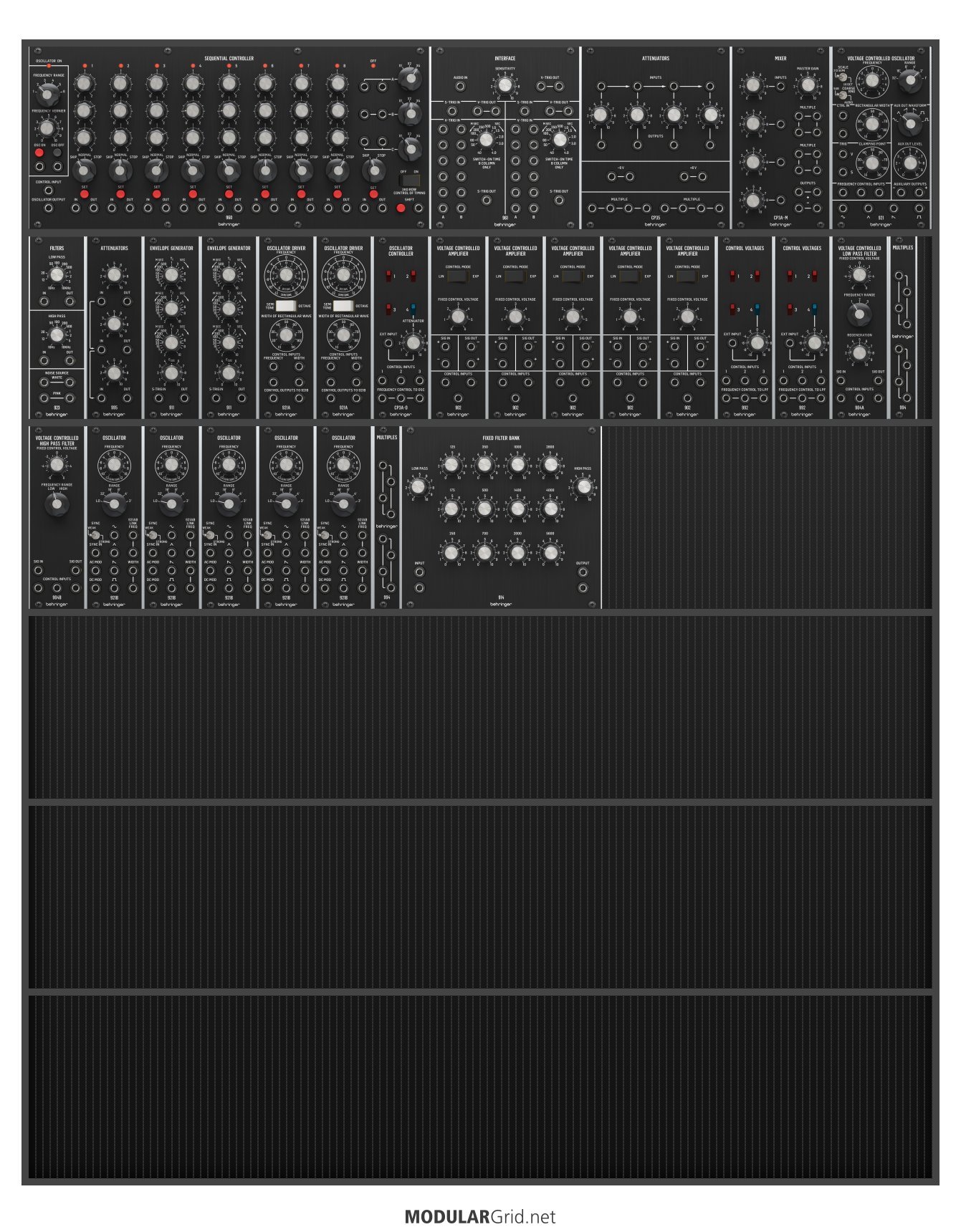Viewport: 961px width, 1232px height.
Task: Click the Aux Out Waveform selector knob
Action: click(910, 124)
